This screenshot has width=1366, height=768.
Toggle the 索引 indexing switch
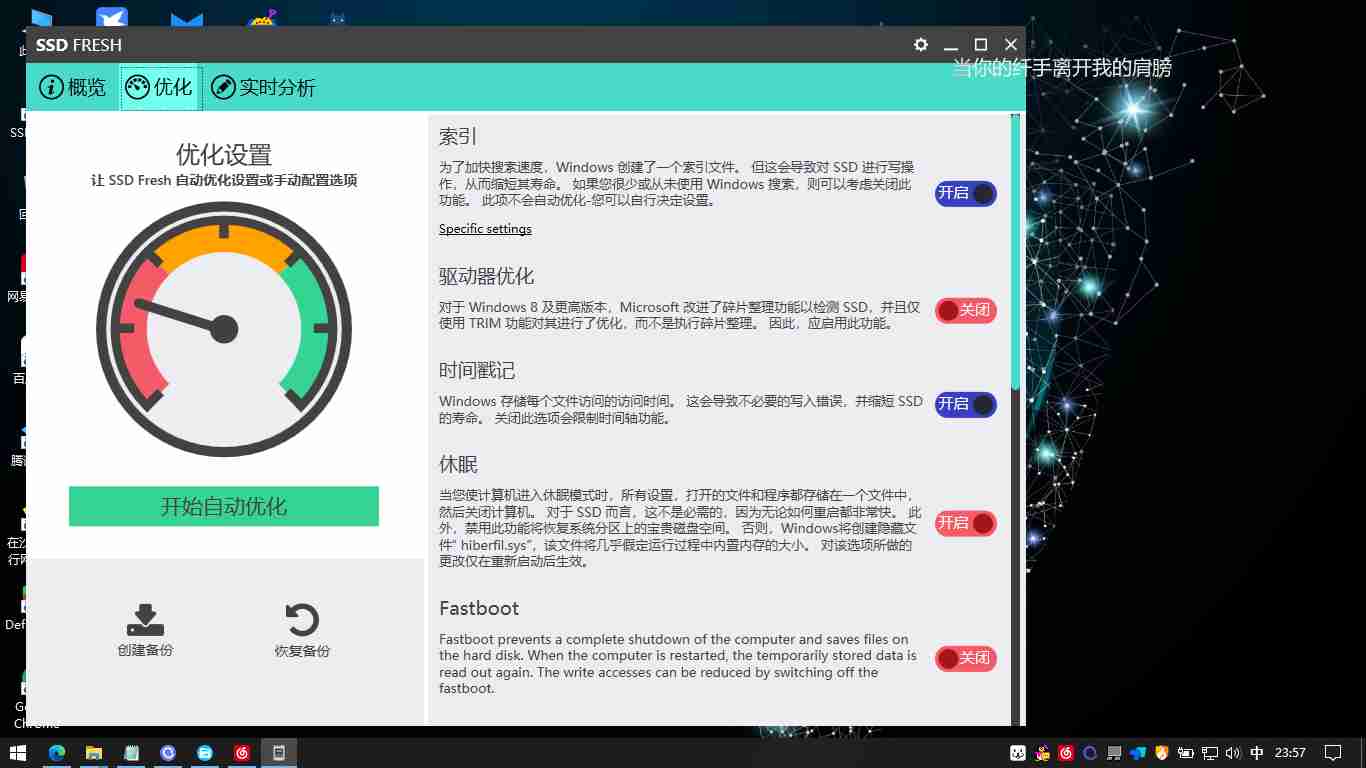pos(966,194)
